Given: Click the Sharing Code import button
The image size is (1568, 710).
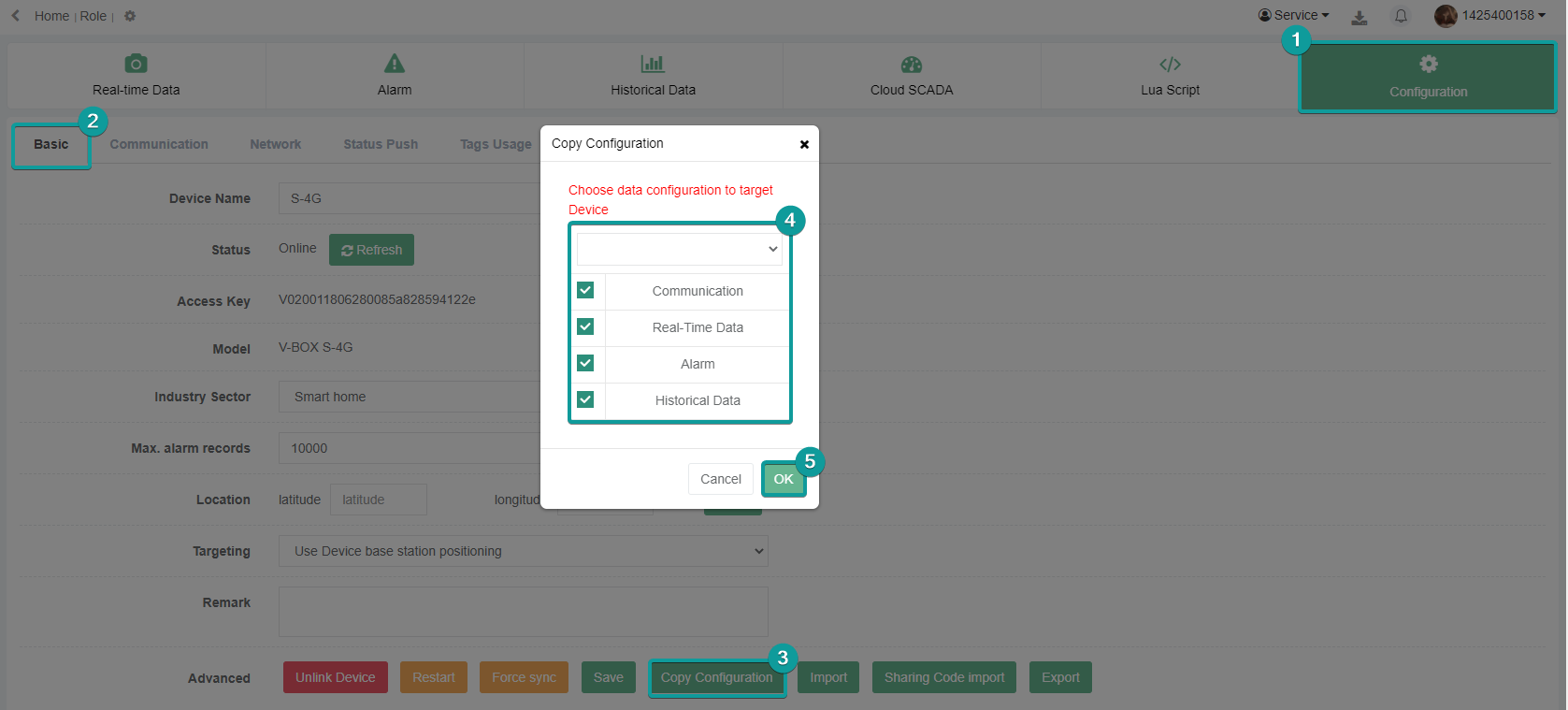Looking at the screenshot, I should point(944,677).
